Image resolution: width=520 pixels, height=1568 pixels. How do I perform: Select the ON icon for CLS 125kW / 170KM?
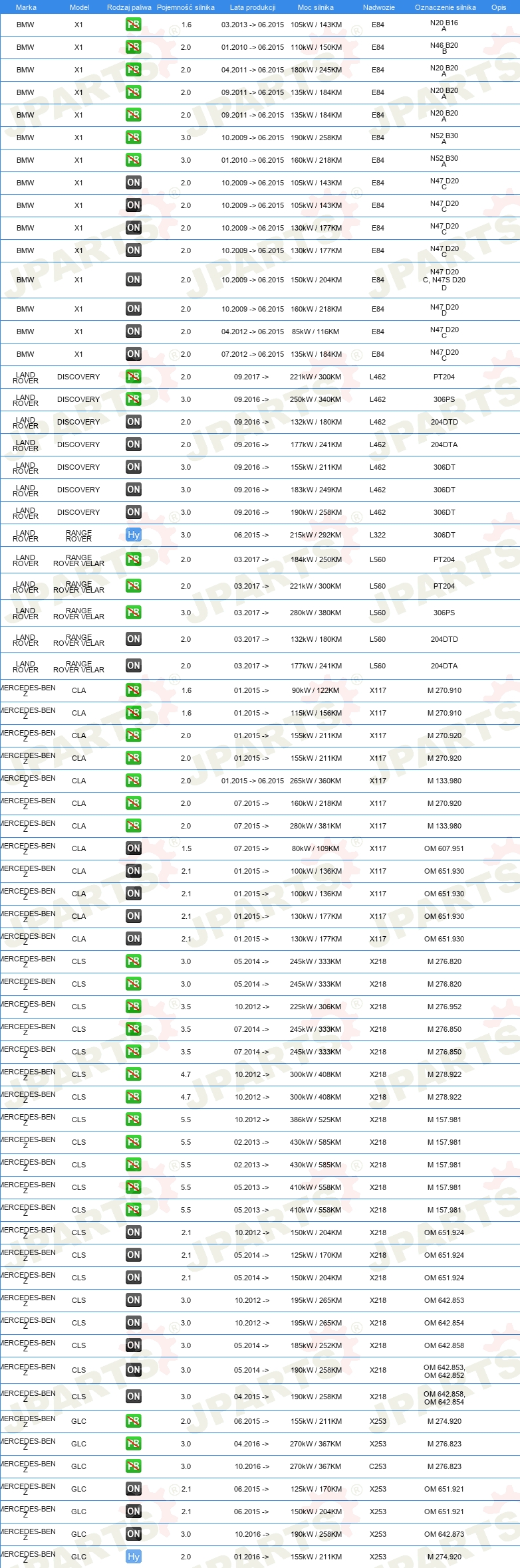pos(134,1255)
